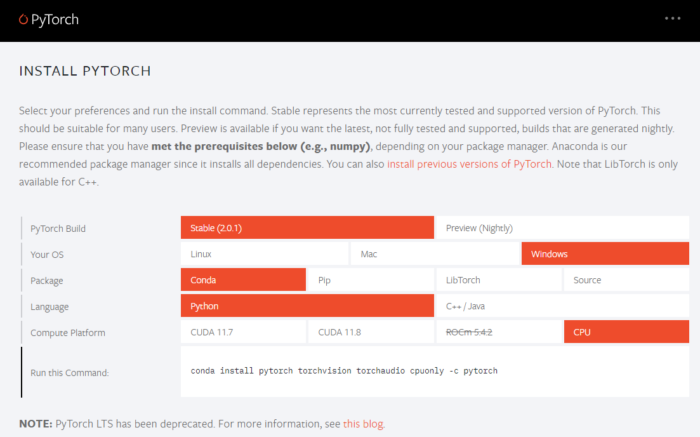Choose Linux as your OS

265,254
